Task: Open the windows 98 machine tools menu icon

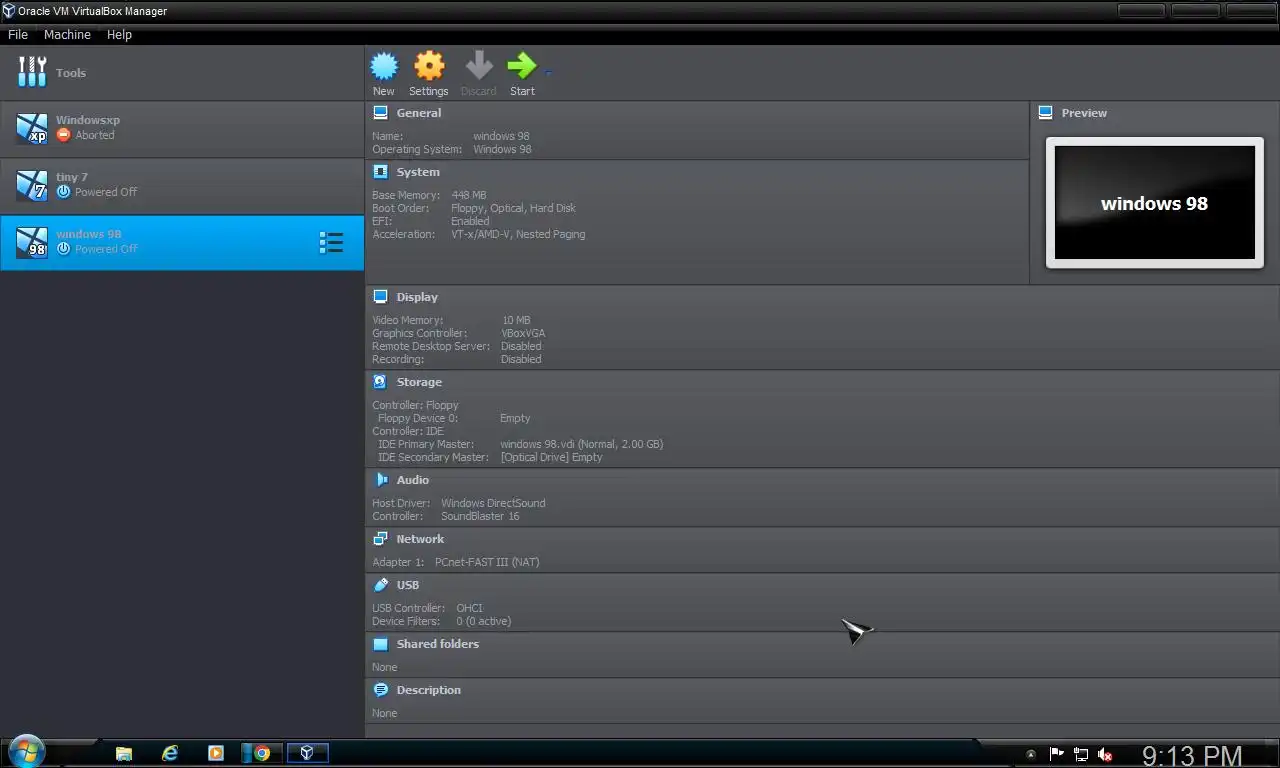Action: pyautogui.click(x=331, y=243)
